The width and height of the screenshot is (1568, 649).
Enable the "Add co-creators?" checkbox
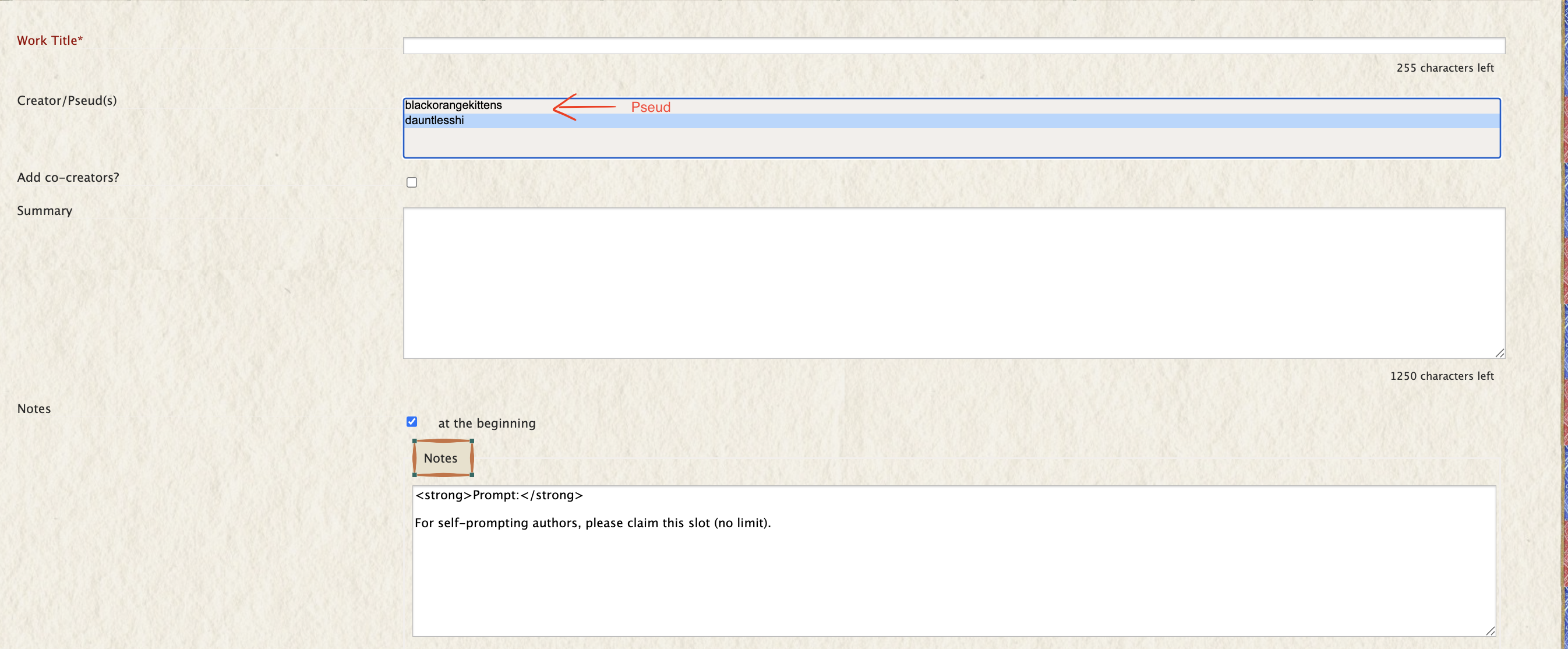pyautogui.click(x=412, y=182)
